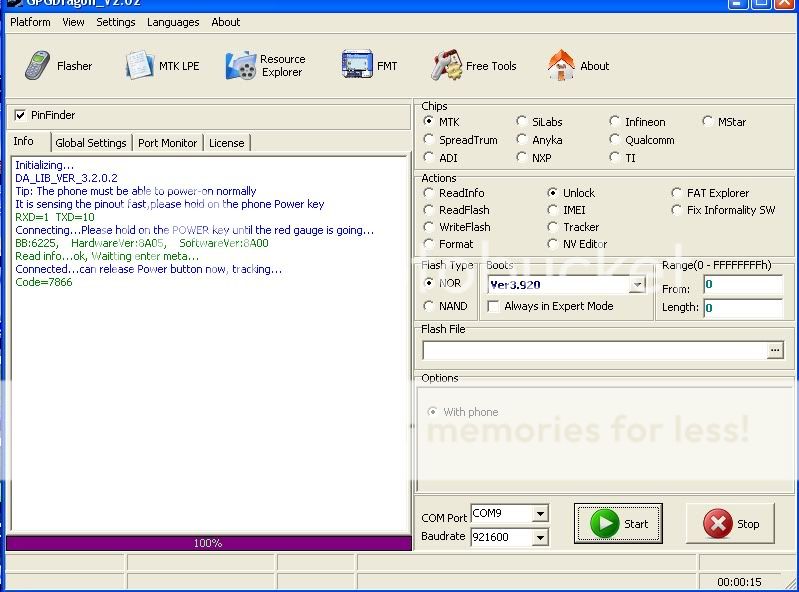Open the About menu

tap(225, 22)
